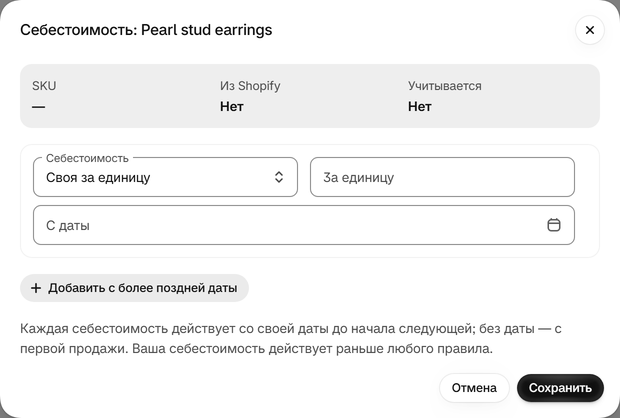The height and width of the screenshot is (418, 620).
Task: Cancel with the Отмена button
Action: pos(474,388)
